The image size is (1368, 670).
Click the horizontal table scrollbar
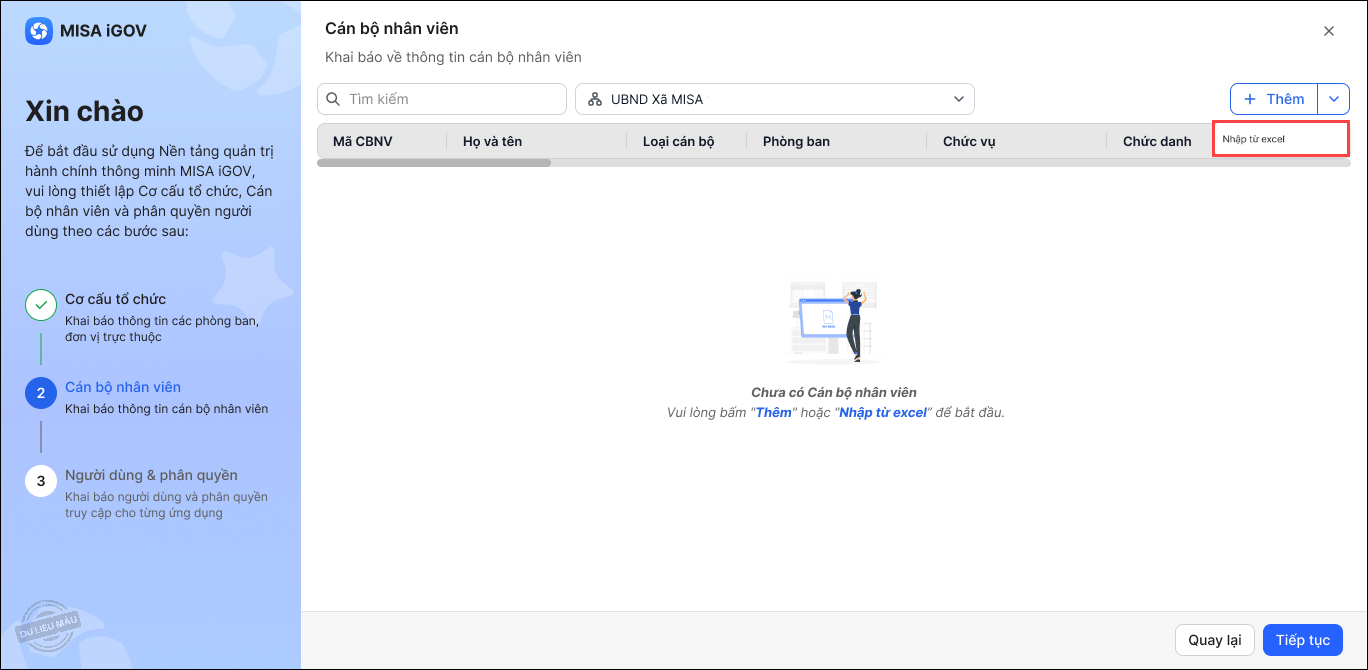pos(434,162)
